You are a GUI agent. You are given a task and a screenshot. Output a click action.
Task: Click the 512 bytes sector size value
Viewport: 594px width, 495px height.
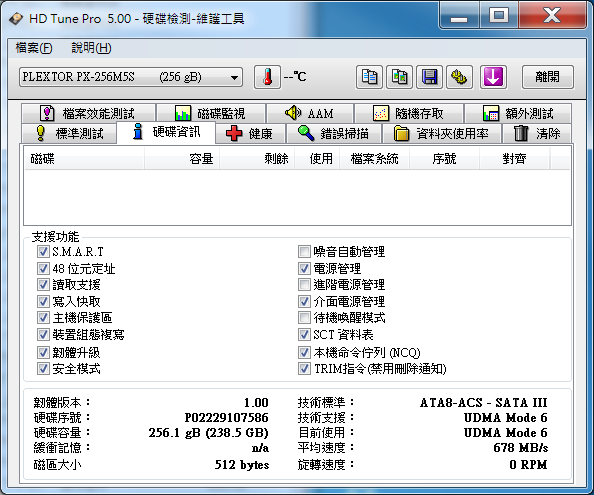(242, 465)
